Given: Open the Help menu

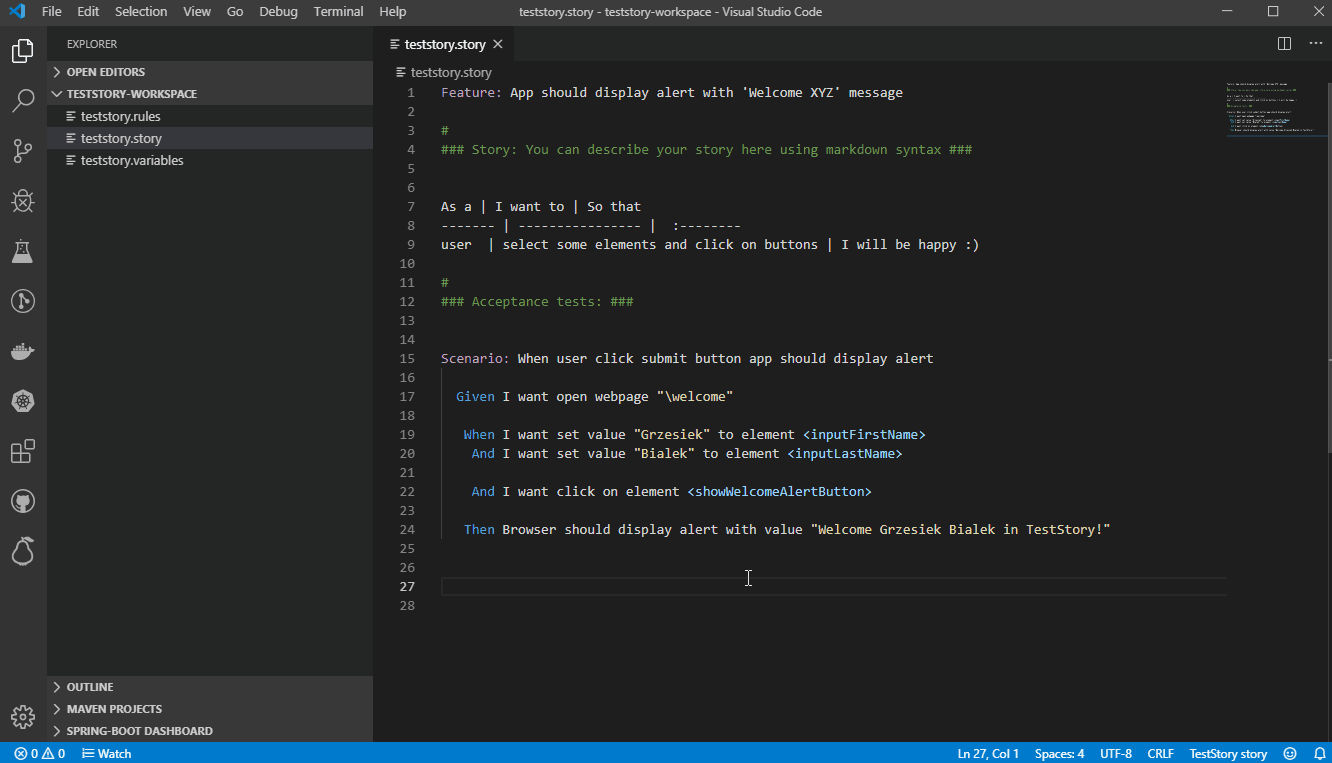Looking at the screenshot, I should (393, 12).
